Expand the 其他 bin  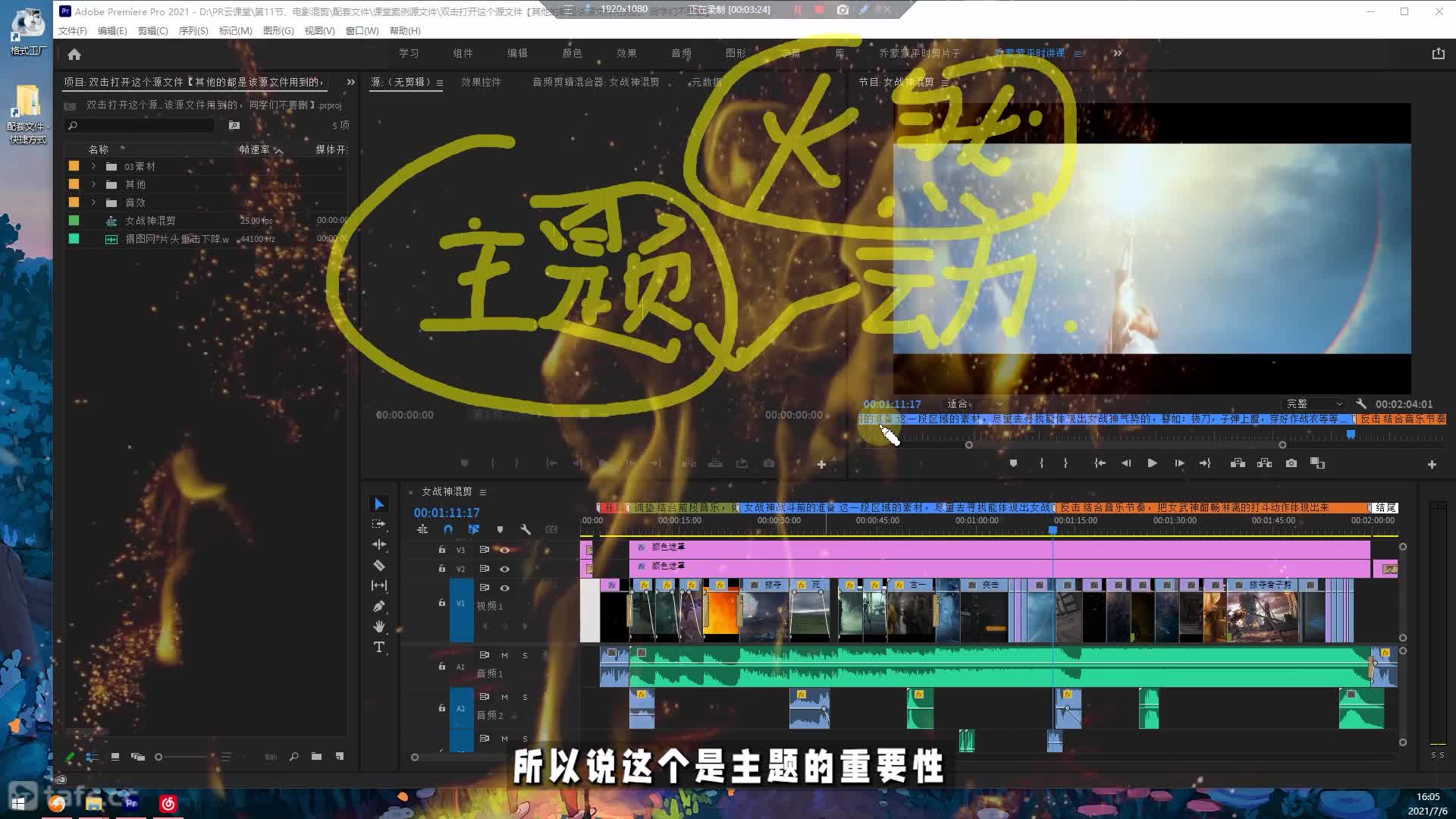click(94, 184)
